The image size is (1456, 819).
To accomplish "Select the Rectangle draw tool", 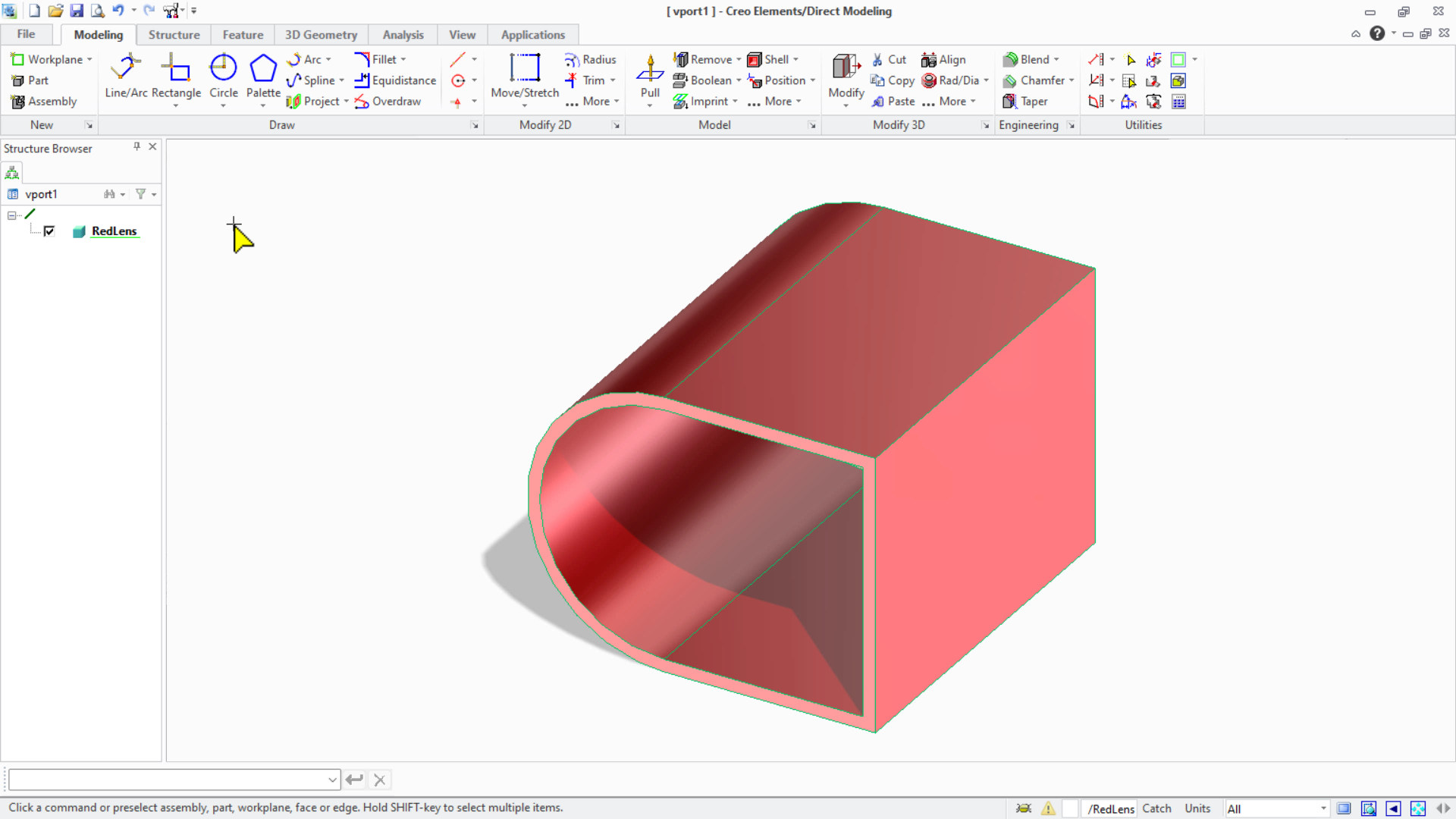I will 176,76.
